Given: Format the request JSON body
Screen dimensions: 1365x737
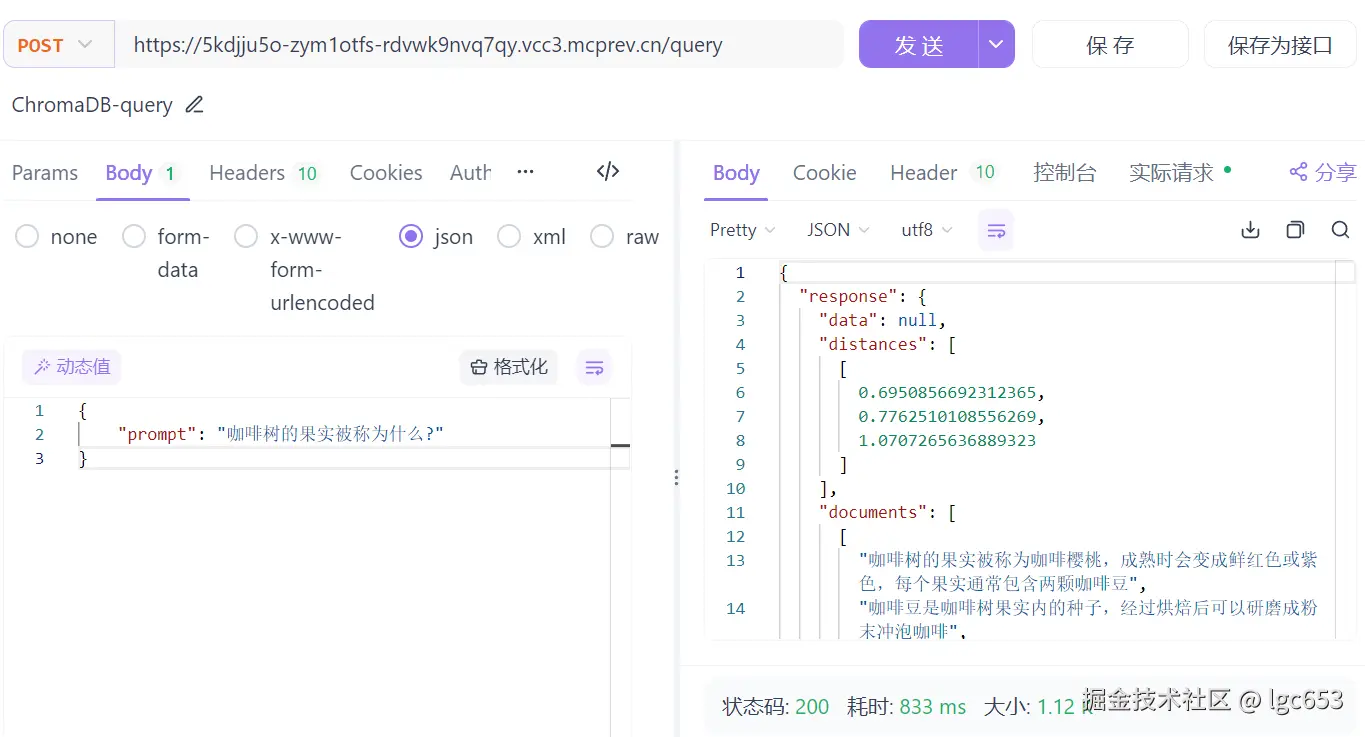Looking at the screenshot, I should click(x=509, y=367).
